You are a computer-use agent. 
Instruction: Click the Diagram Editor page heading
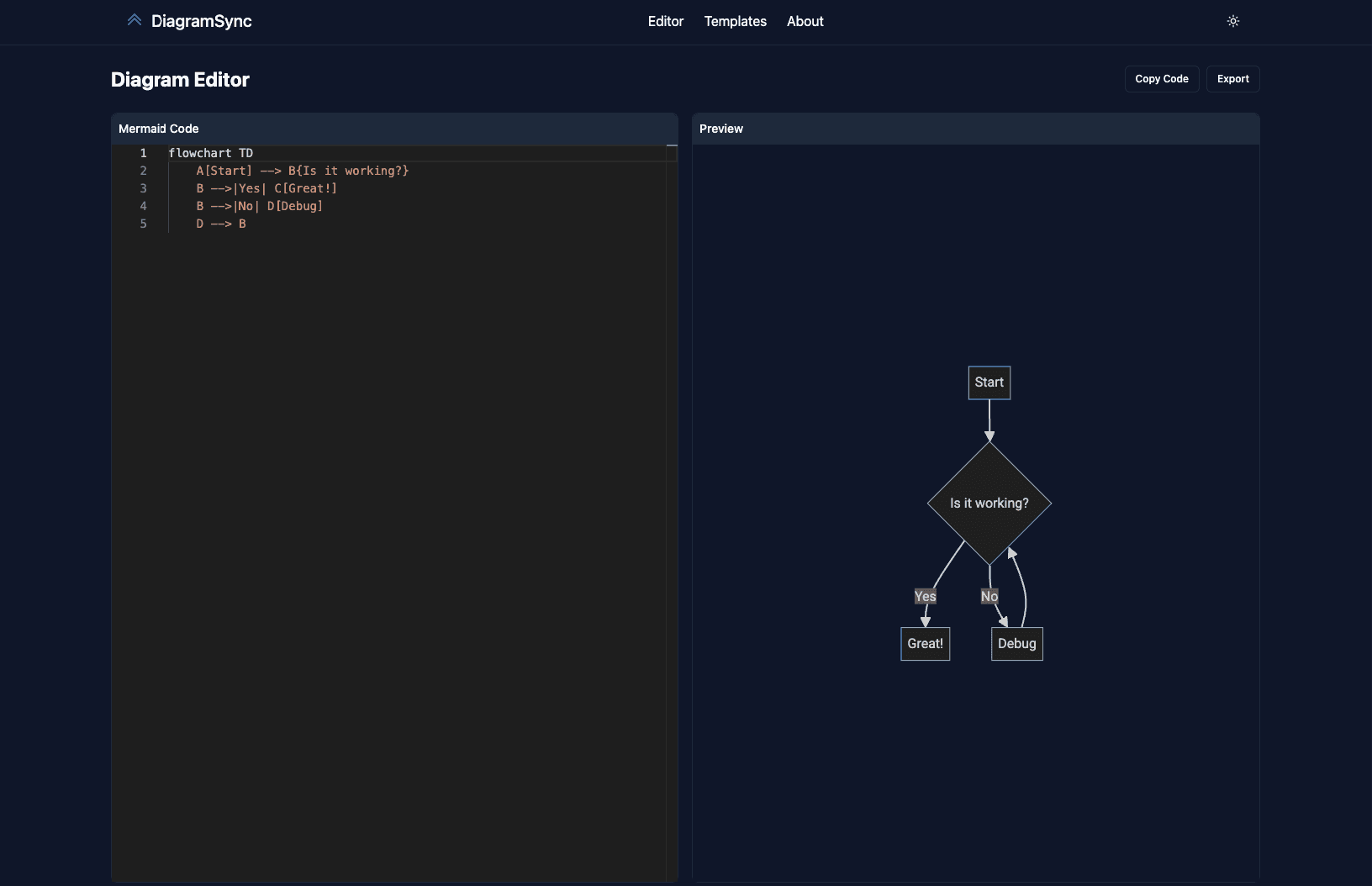[x=180, y=80]
